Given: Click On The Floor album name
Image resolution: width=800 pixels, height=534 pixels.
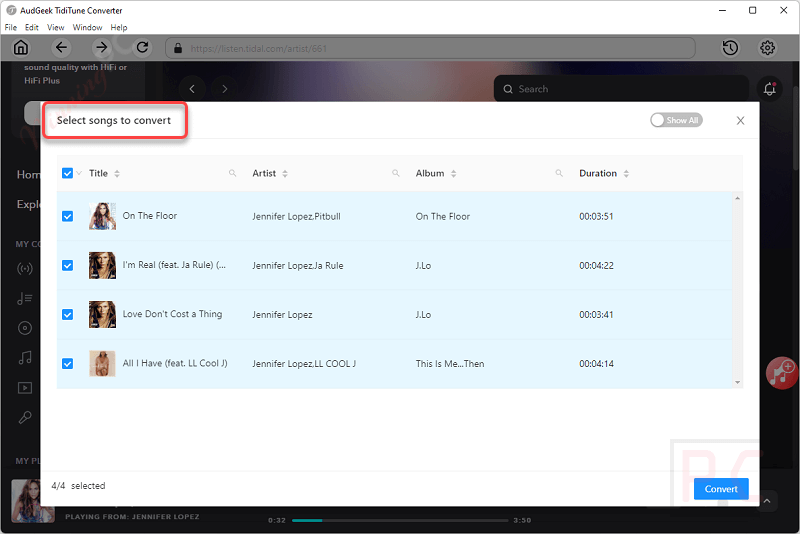Looking at the screenshot, I should [442, 216].
